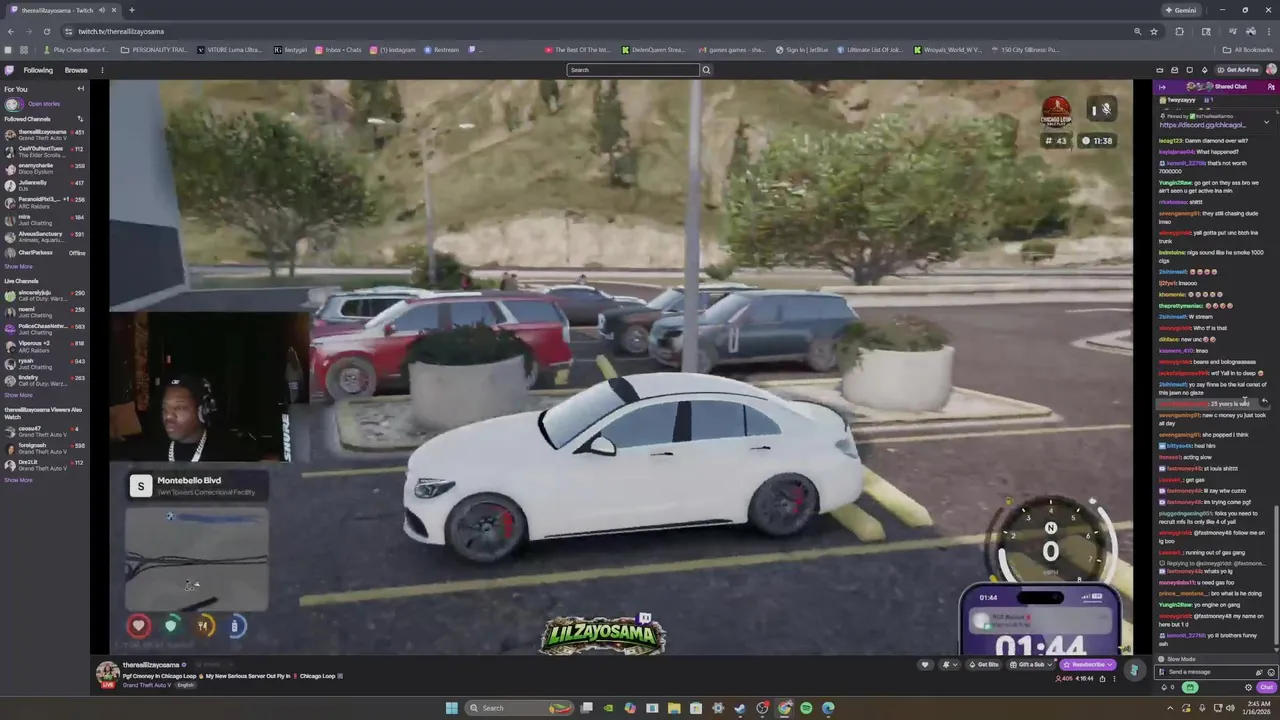Open PERSONALITY TRAI... bookmark folder

154,49
